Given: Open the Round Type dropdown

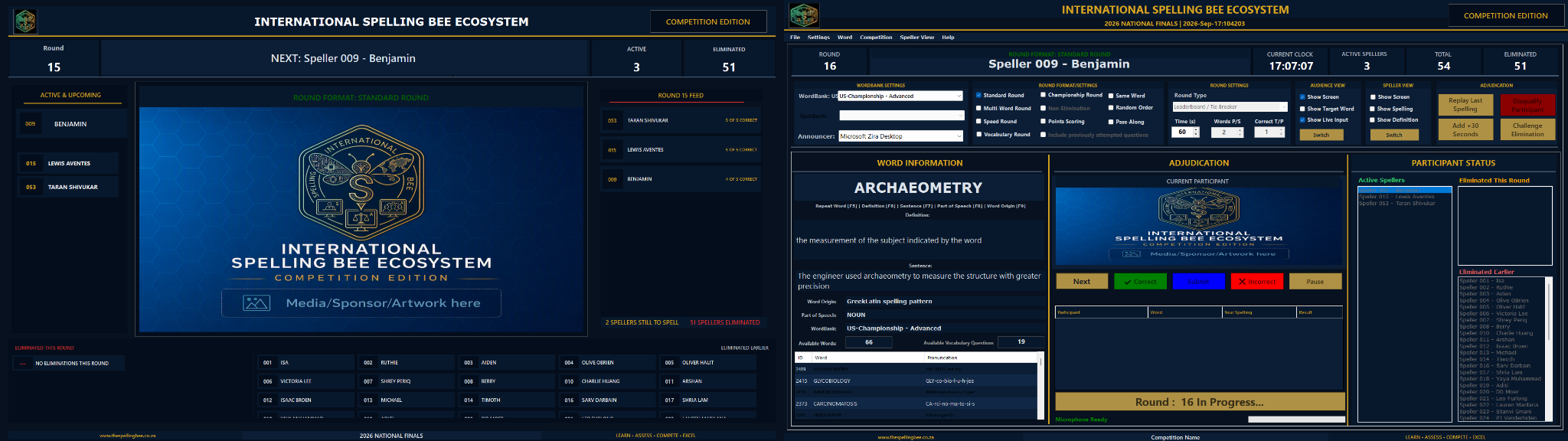Looking at the screenshot, I should tap(1230, 107).
